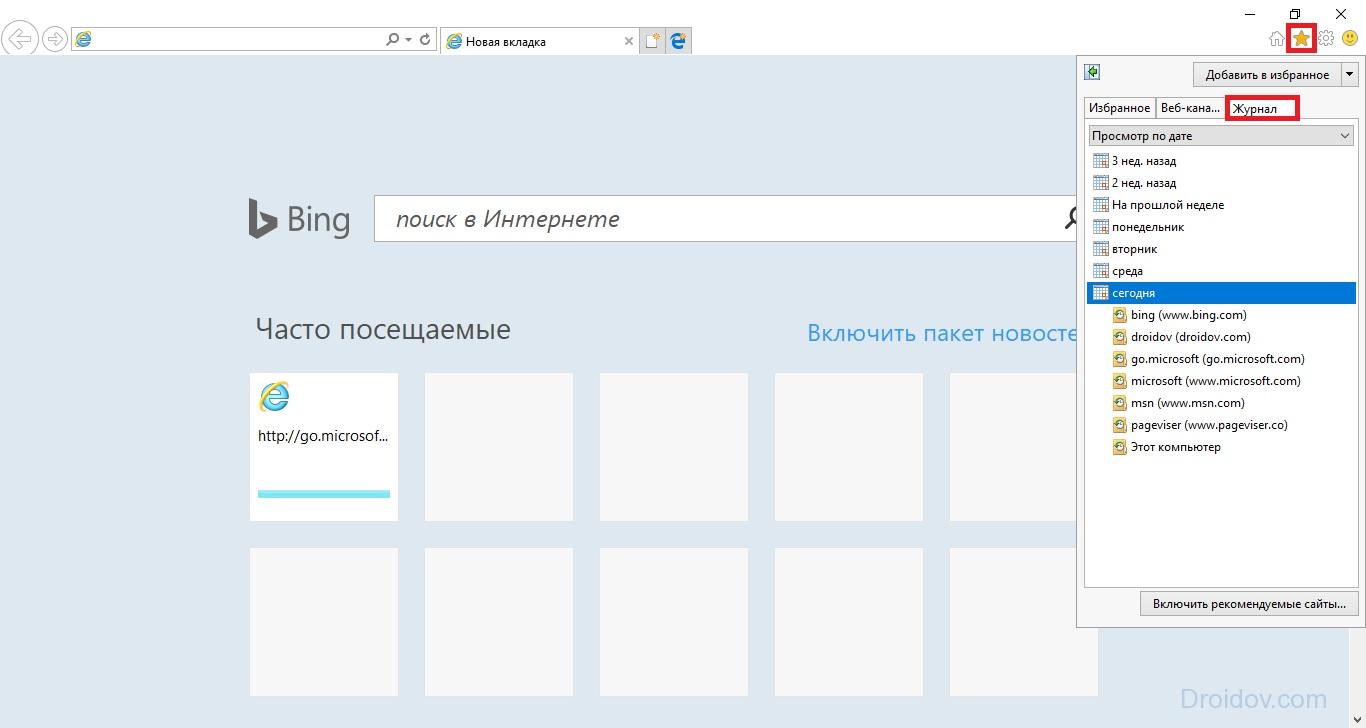The image size is (1366, 728).
Task: Open Microsoft Edge via toolbar icon
Action: click(679, 41)
